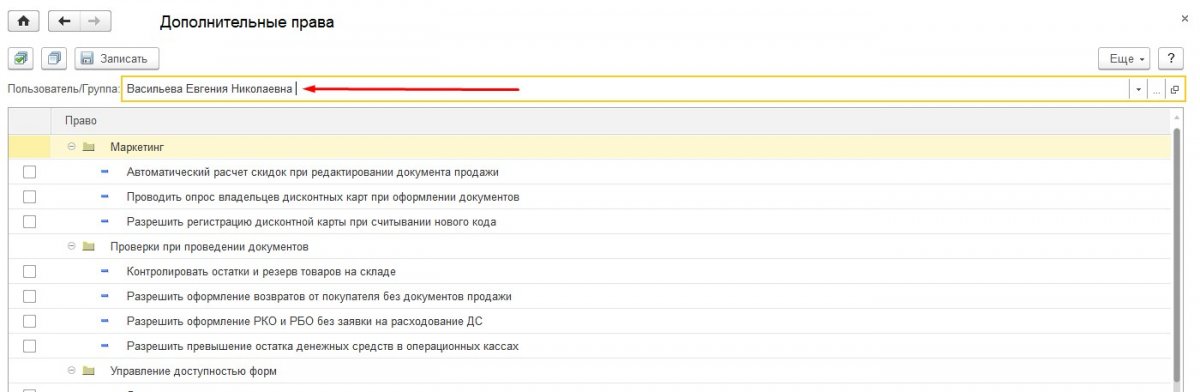Screen dimensions: 1200x392
Task: Select Управление доступностью форм folder row
Action: pos(589,371)
